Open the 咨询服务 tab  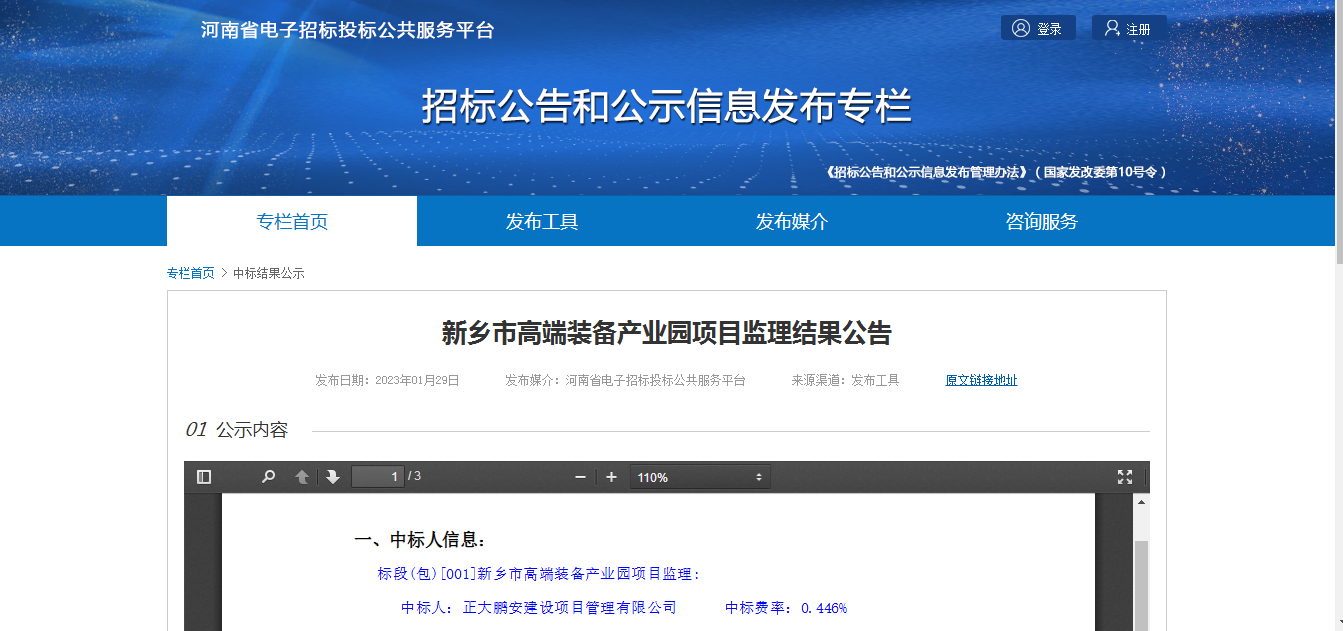click(x=1042, y=222)
